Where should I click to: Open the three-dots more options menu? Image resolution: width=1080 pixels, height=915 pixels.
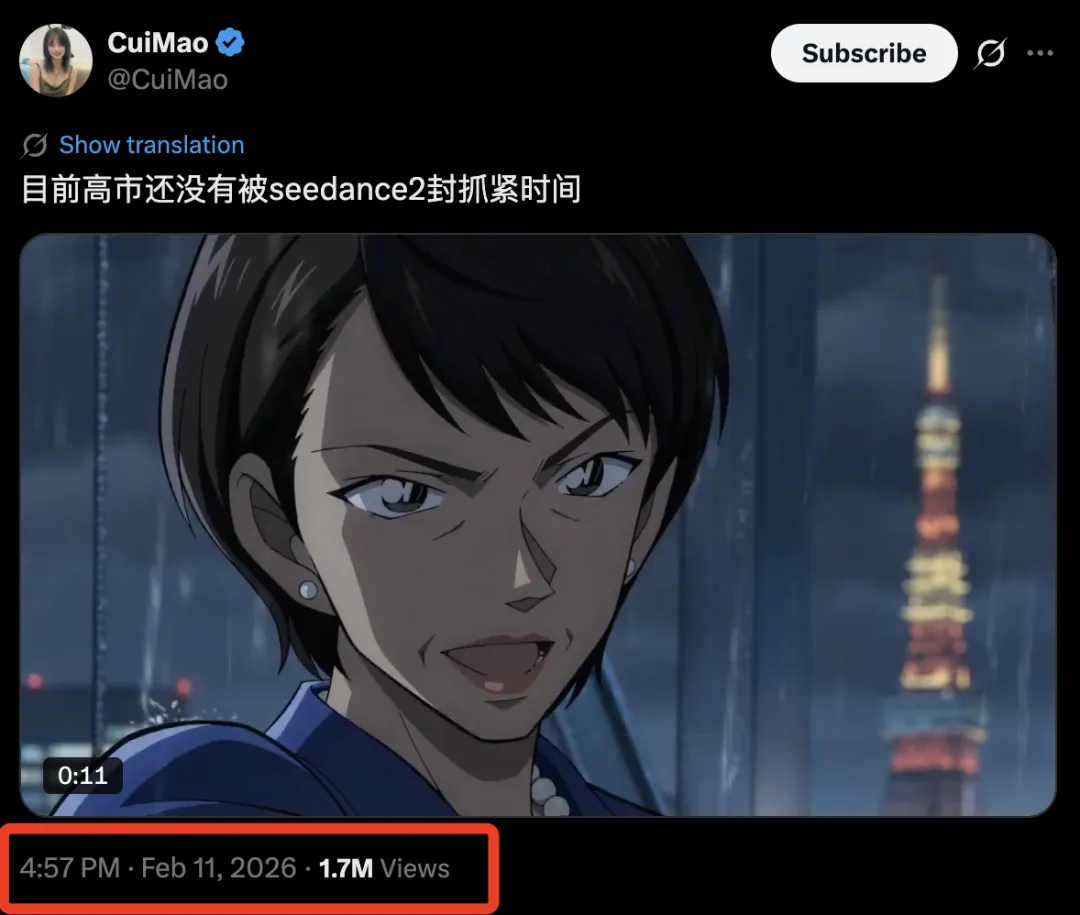(x=1040, y=53)
